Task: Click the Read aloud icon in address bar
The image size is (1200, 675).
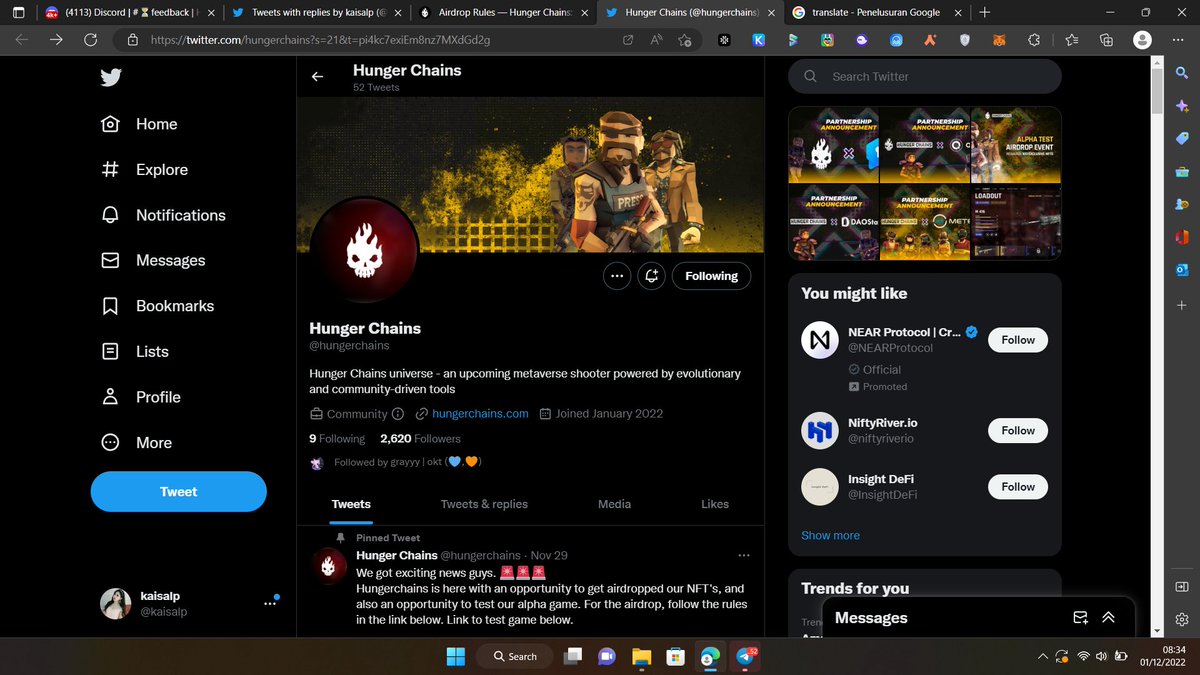Action: [x=656, y=40]
